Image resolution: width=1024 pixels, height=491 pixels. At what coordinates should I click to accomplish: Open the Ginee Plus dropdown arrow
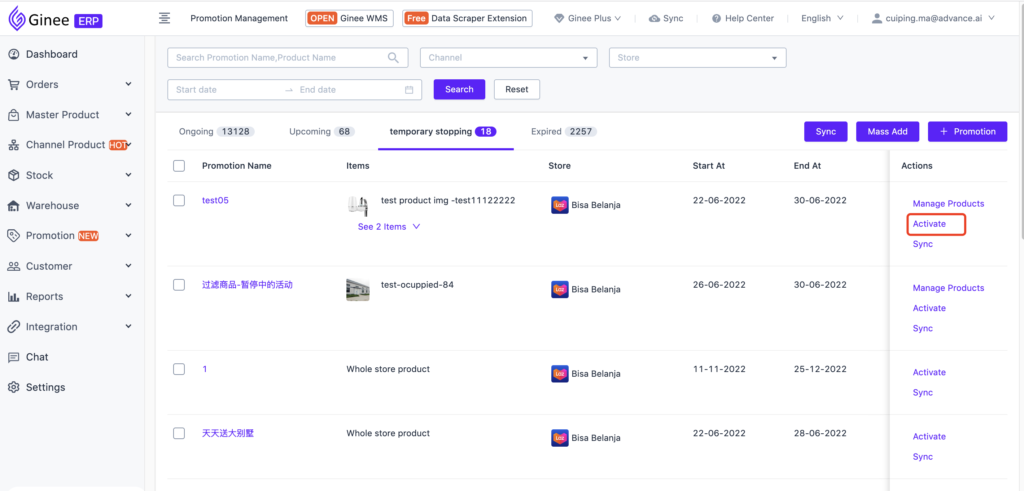point(618,18)
